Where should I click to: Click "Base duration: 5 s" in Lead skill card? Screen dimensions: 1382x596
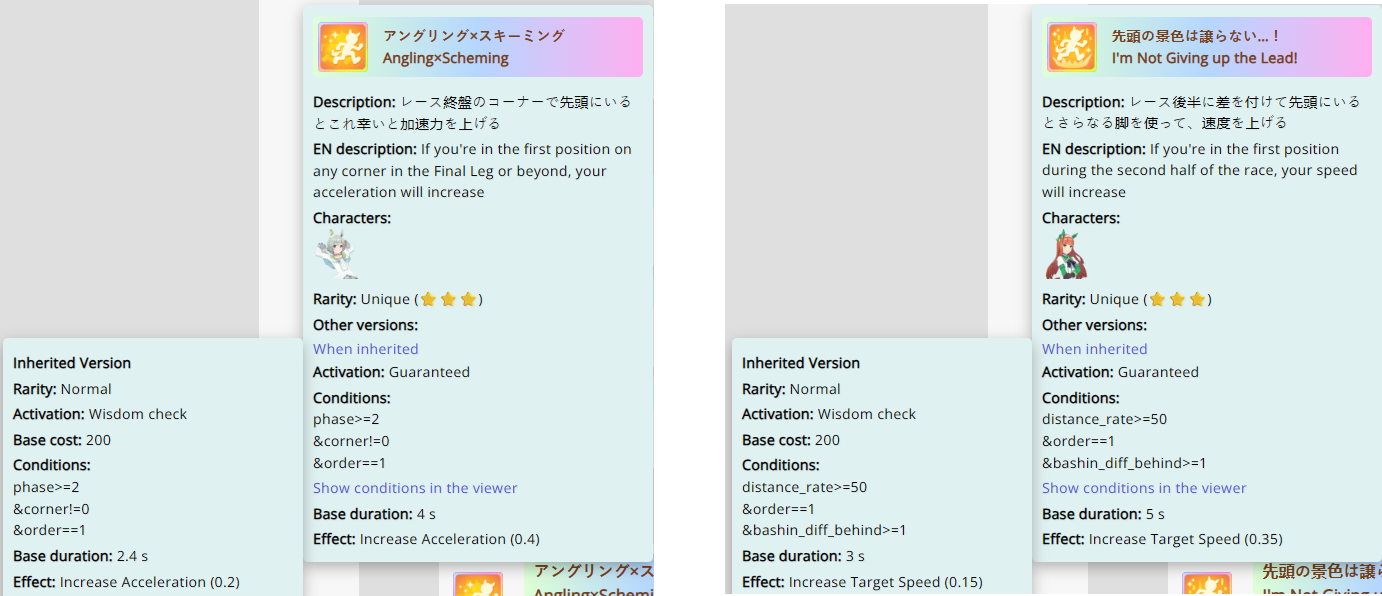[x=1103, y=514]
